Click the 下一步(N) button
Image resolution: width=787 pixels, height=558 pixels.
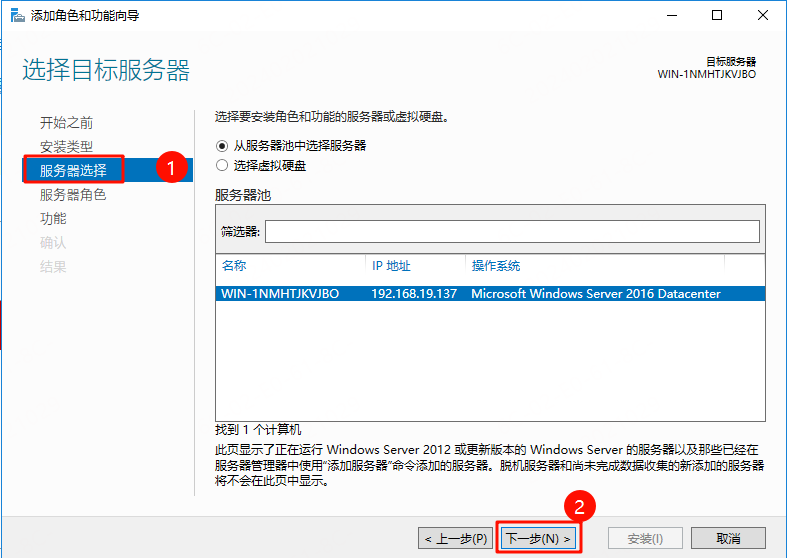click(x=539, y=538)
